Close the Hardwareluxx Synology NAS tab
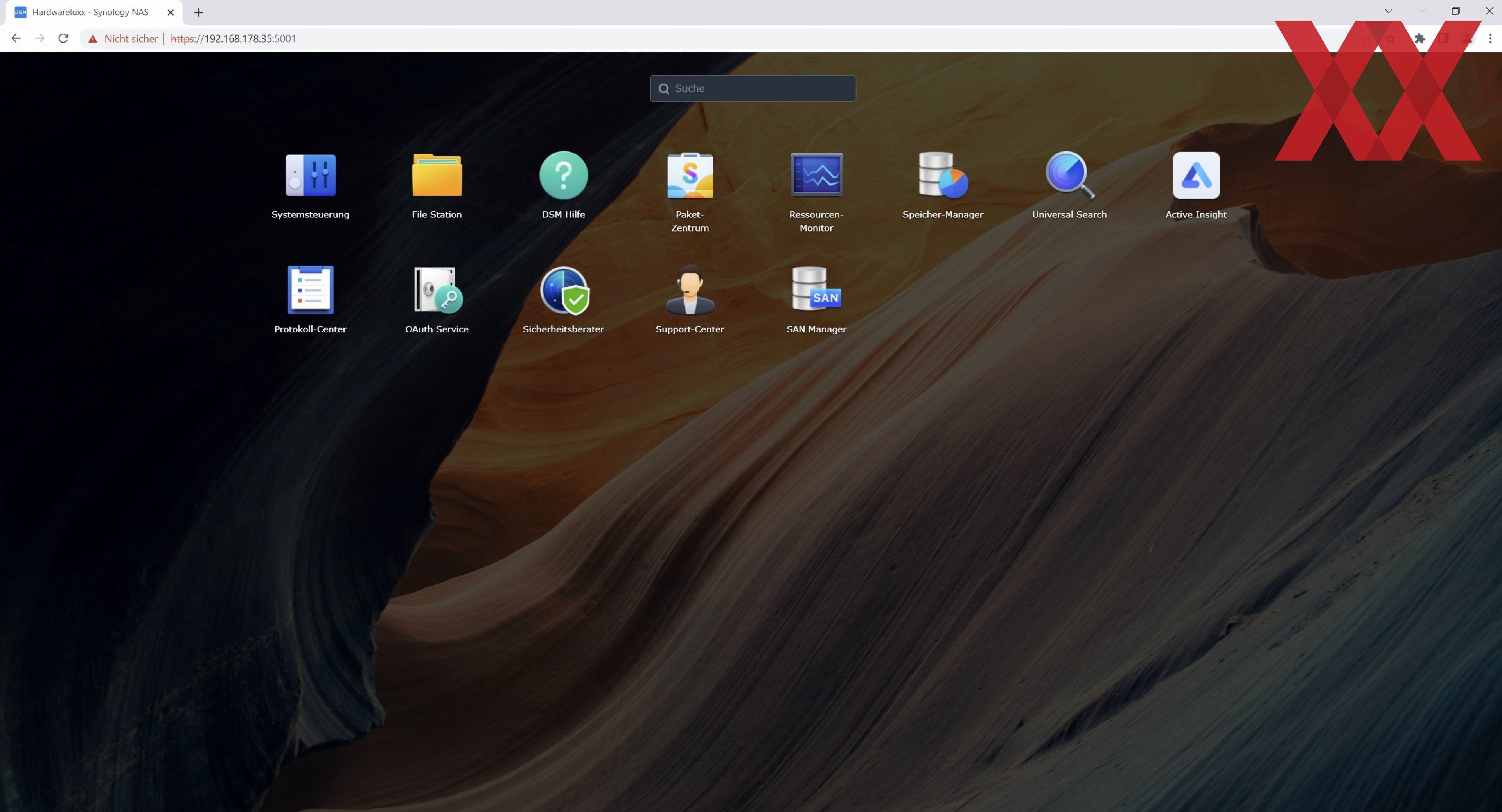1502x812 pixels. tap(170, 12)
